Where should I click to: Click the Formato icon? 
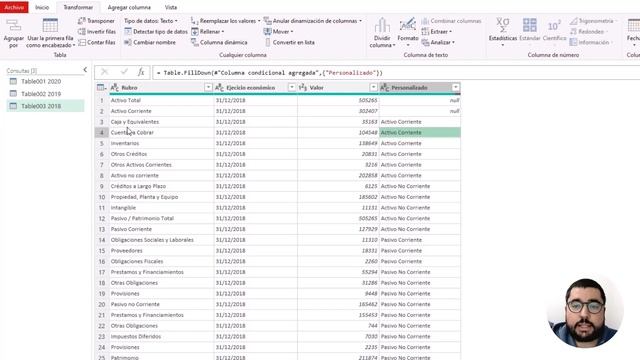[407, 25]
